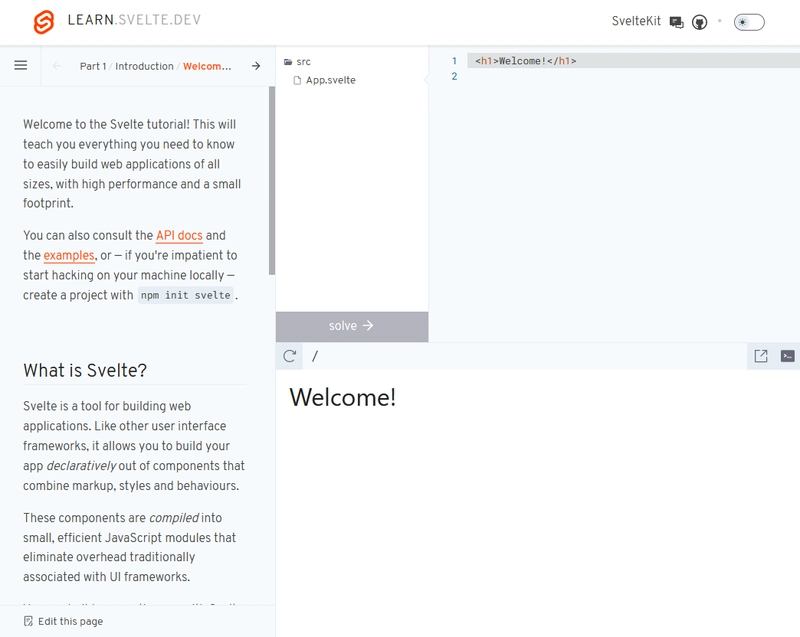Follow the API docs link
800x637 pixels.
pyautogui.click(x=179, y=236)
